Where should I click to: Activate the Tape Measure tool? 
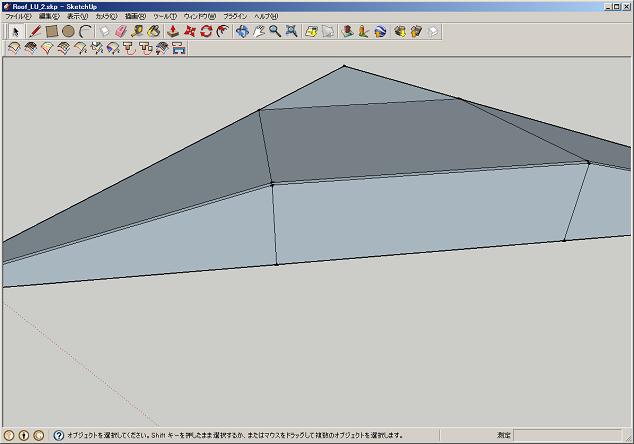(137, 31)
